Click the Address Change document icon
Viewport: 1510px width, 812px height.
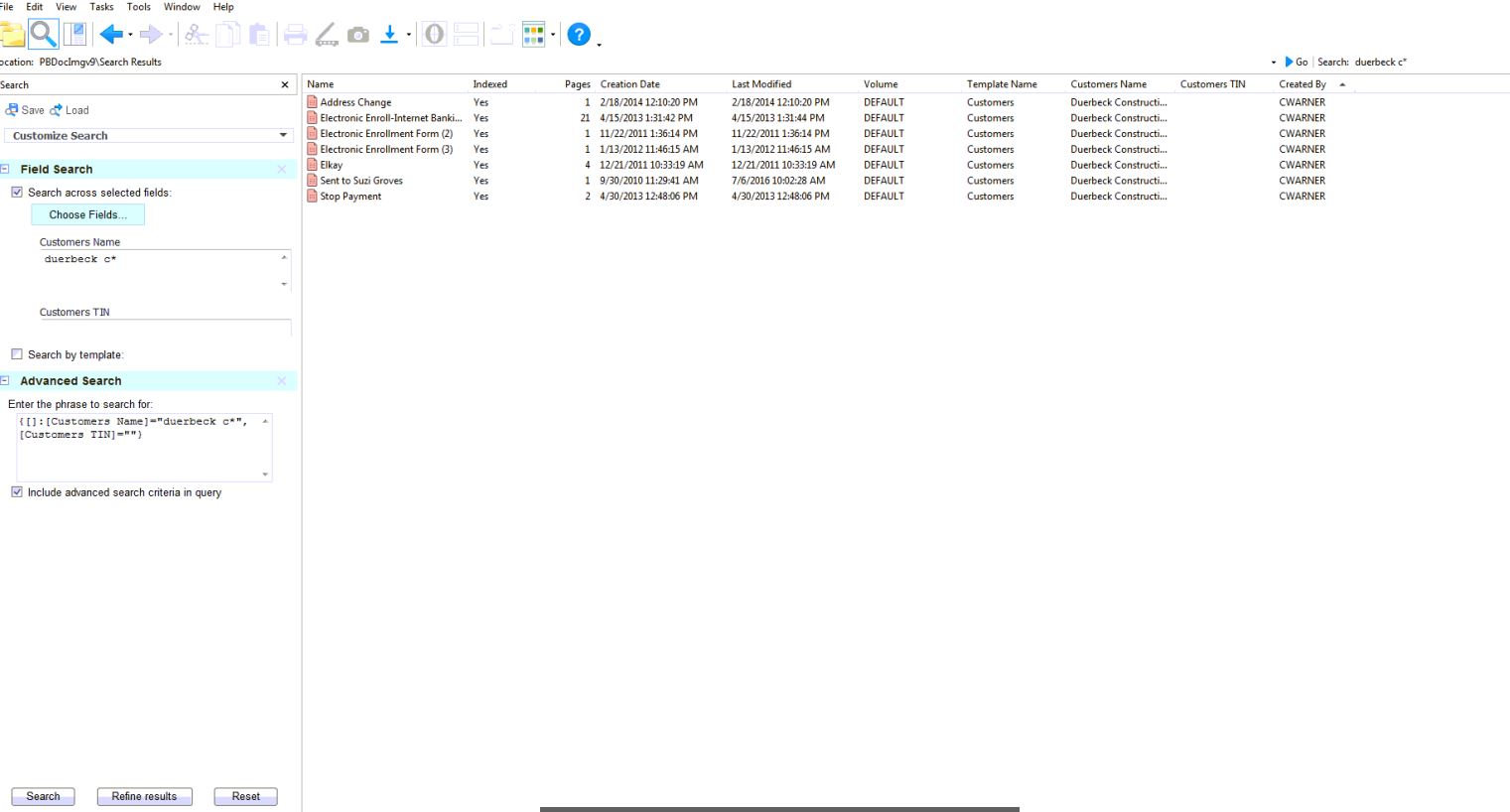click(x=313, y=102)
